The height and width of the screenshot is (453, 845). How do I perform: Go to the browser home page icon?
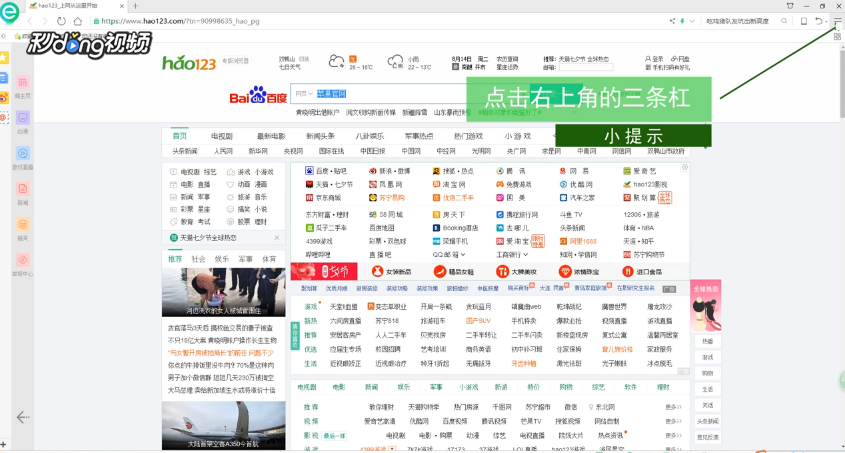click(78, 21)
